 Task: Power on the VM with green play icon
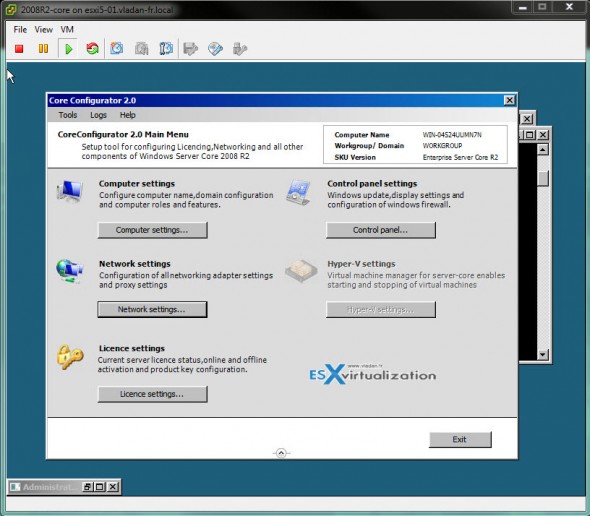point(68,49)
